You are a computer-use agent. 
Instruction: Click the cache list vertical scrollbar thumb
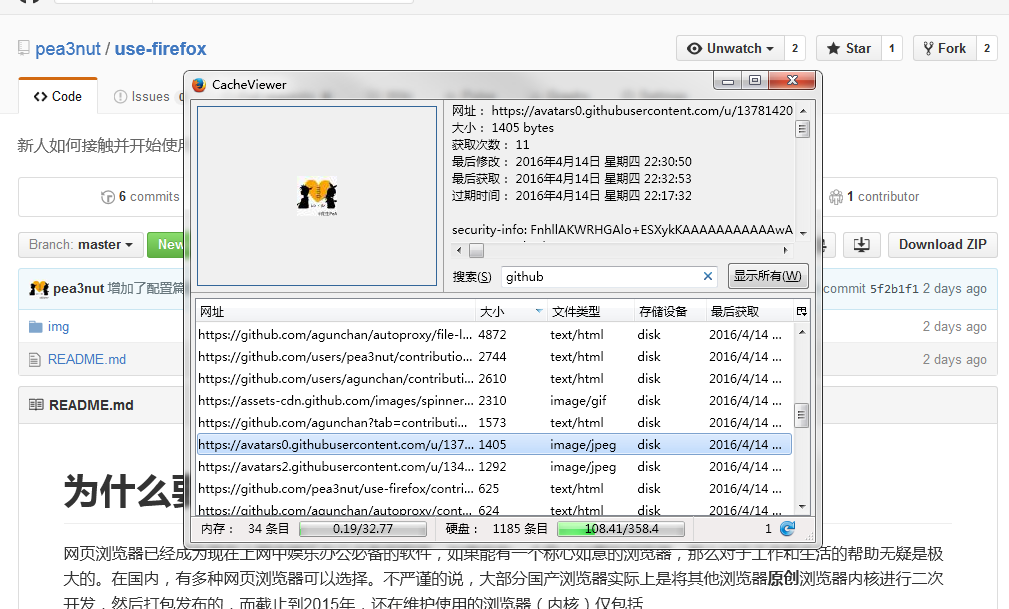coord(801,415)
